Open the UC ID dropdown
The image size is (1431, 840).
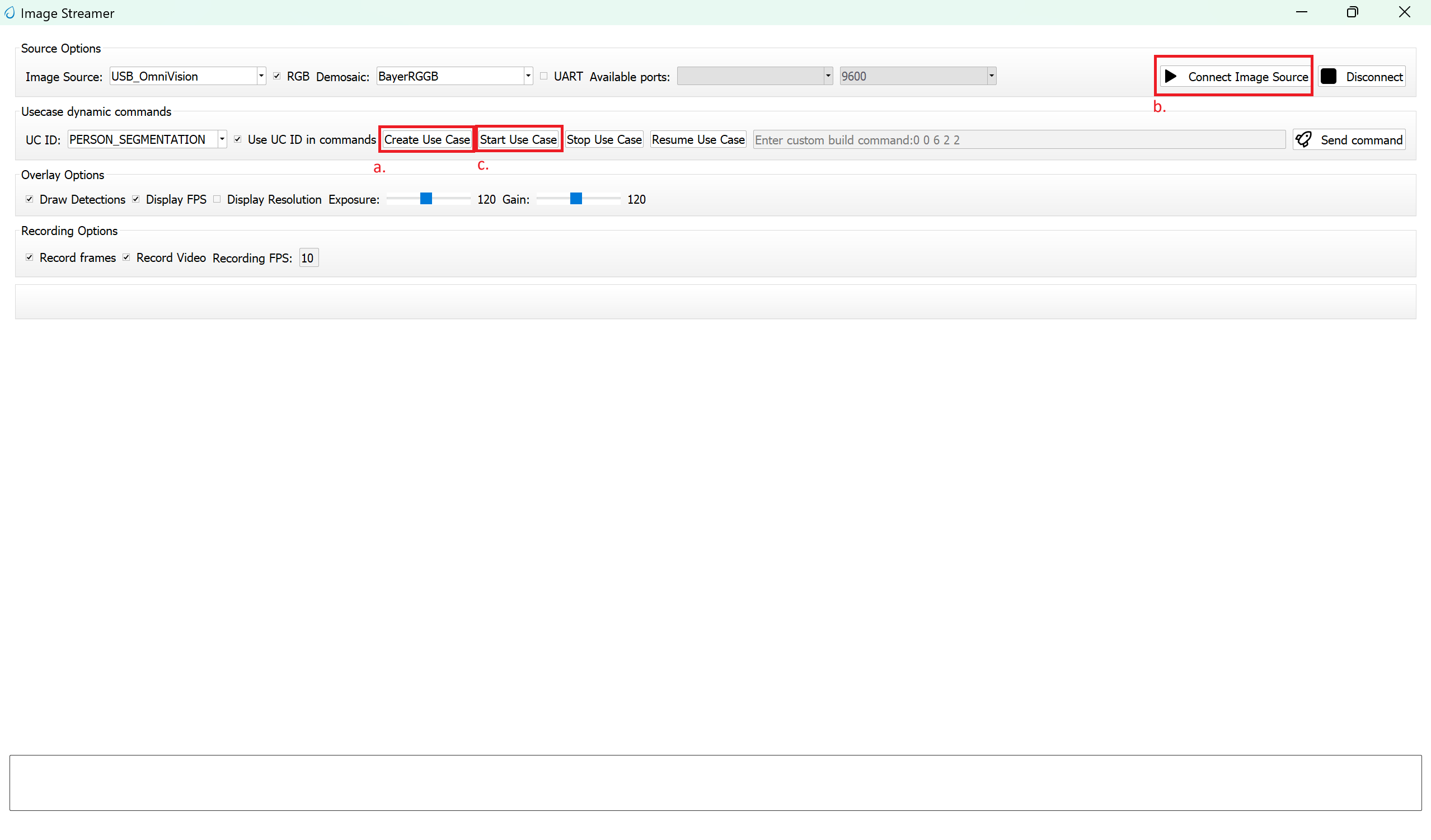point(222,139)
